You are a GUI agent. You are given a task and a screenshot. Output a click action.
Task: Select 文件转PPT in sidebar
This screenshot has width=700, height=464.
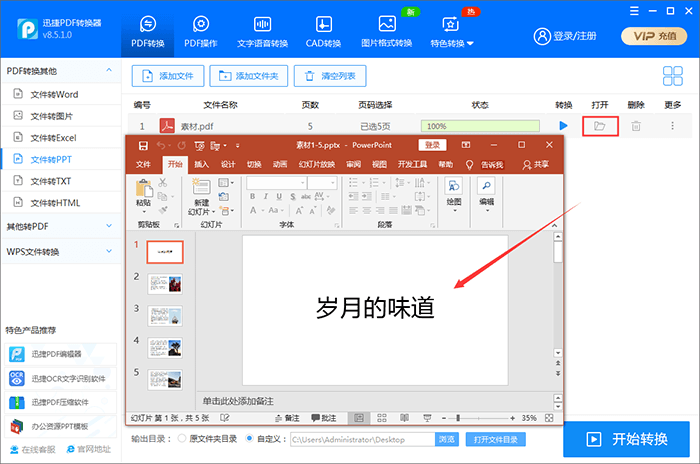coord(61,159)
